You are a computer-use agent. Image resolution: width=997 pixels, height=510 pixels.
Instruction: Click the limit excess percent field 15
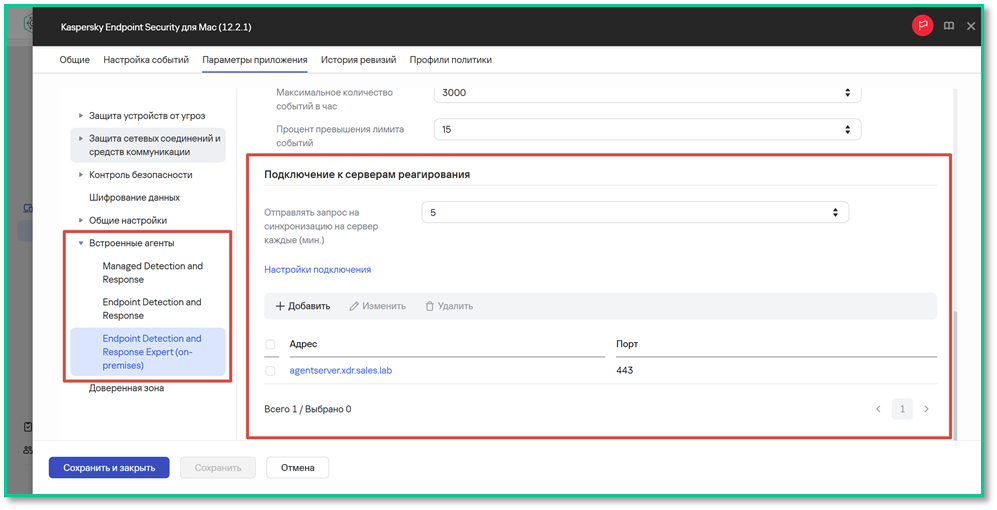[x=647, y=129]
